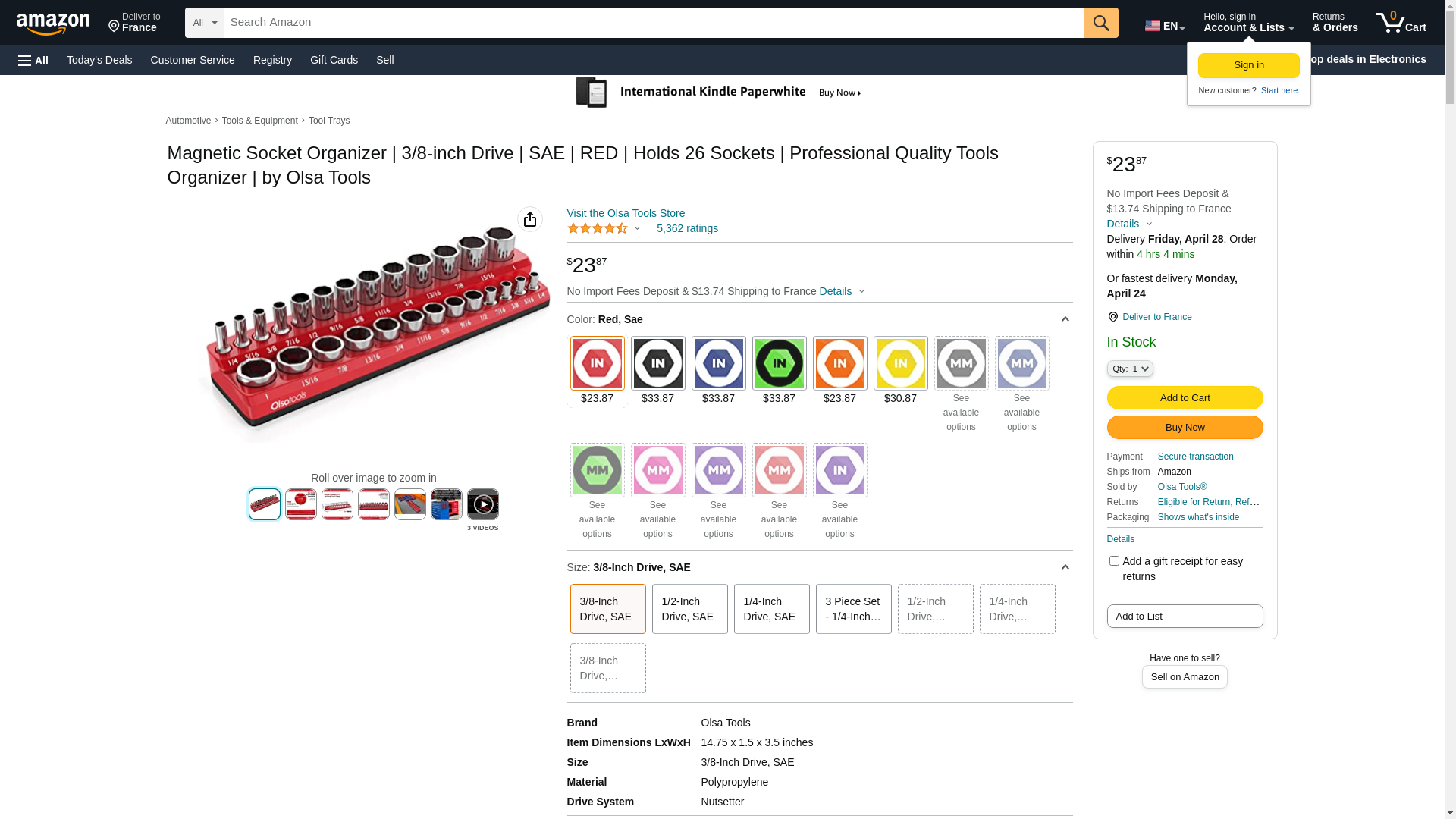Click the magnifying glass search button
This screenshot has height=819, width=1456.
[x=1100, y=23]
